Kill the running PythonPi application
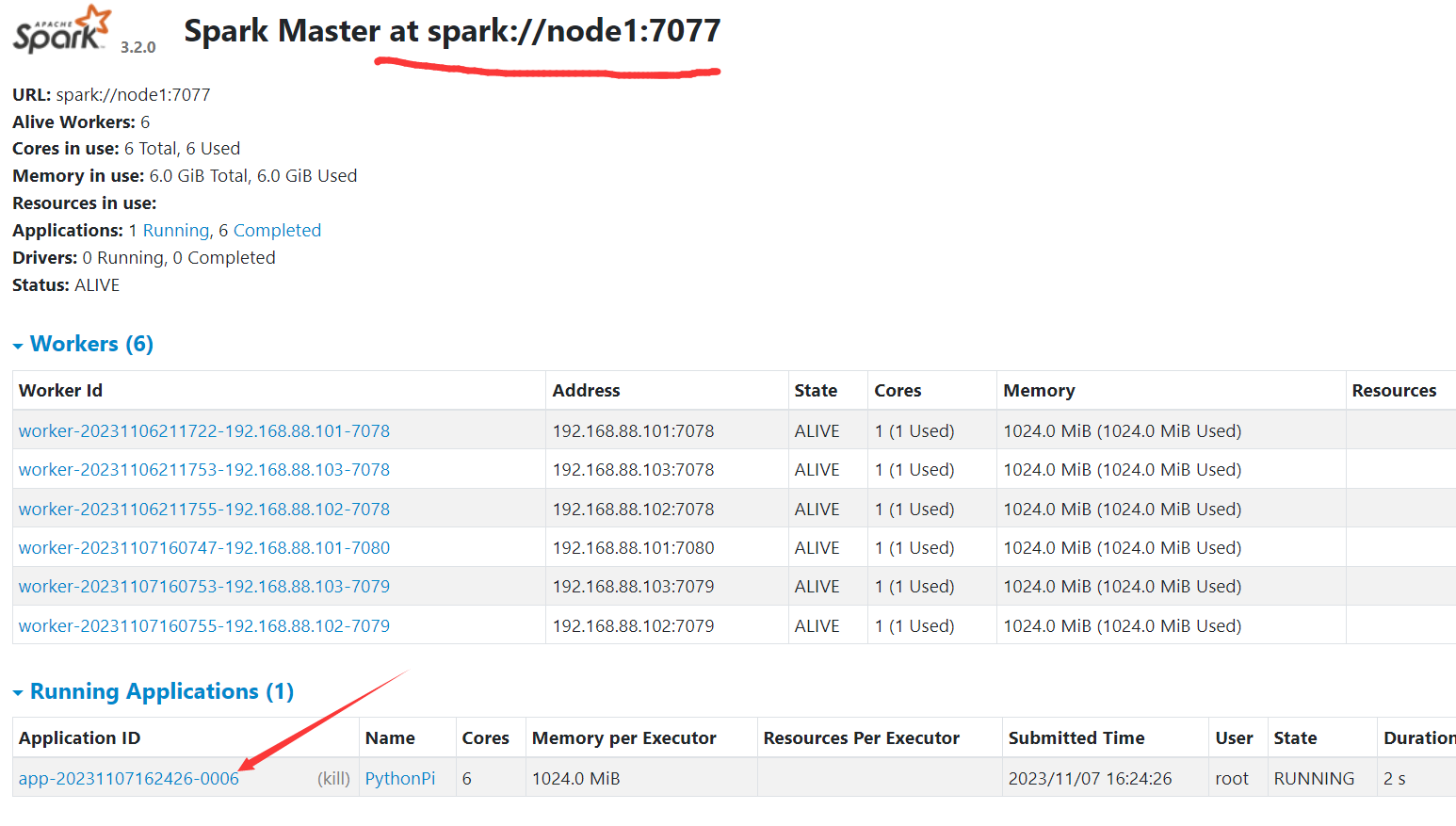 333,779
